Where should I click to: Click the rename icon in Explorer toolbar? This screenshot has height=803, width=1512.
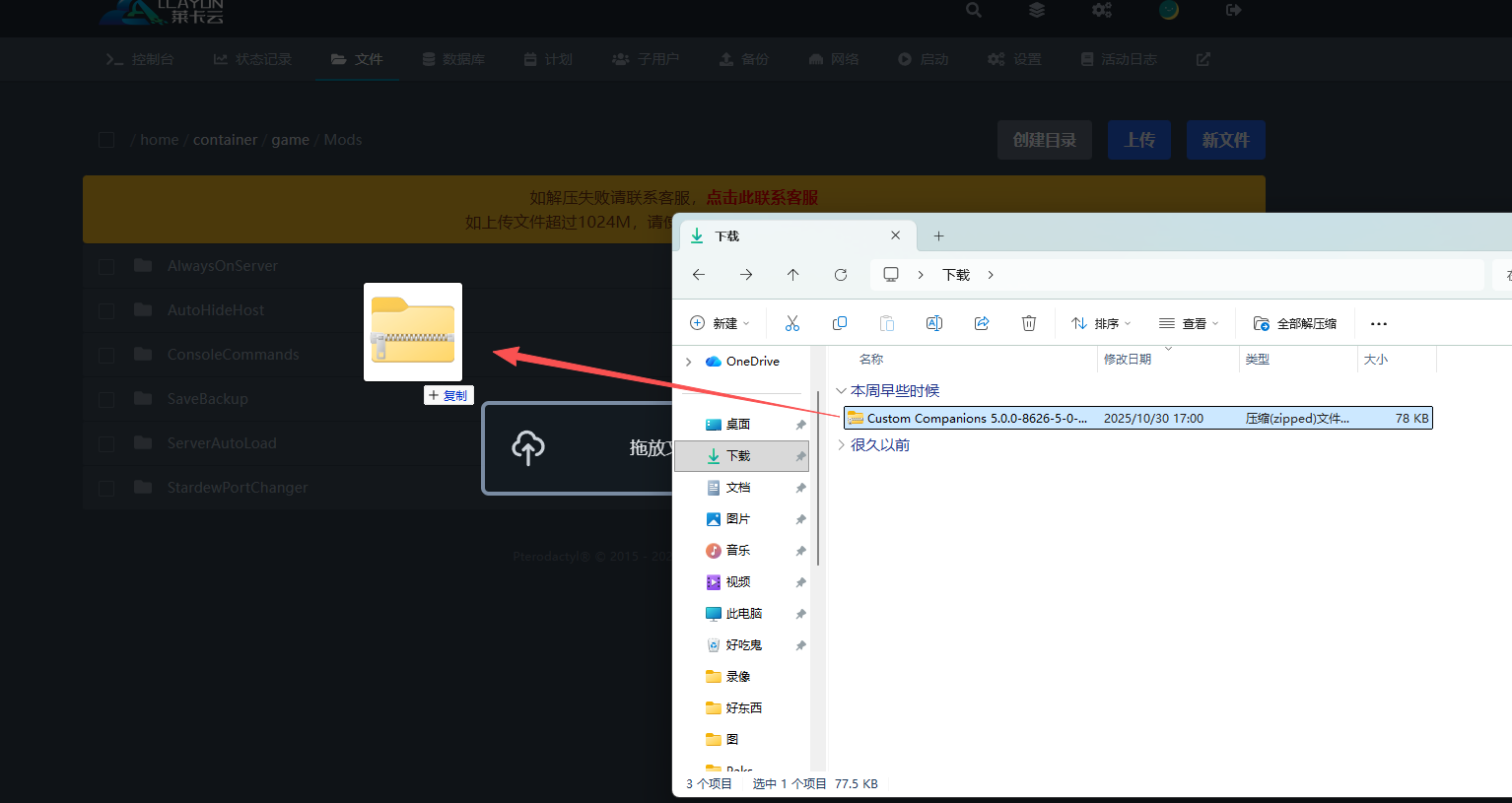coord(934,323)
